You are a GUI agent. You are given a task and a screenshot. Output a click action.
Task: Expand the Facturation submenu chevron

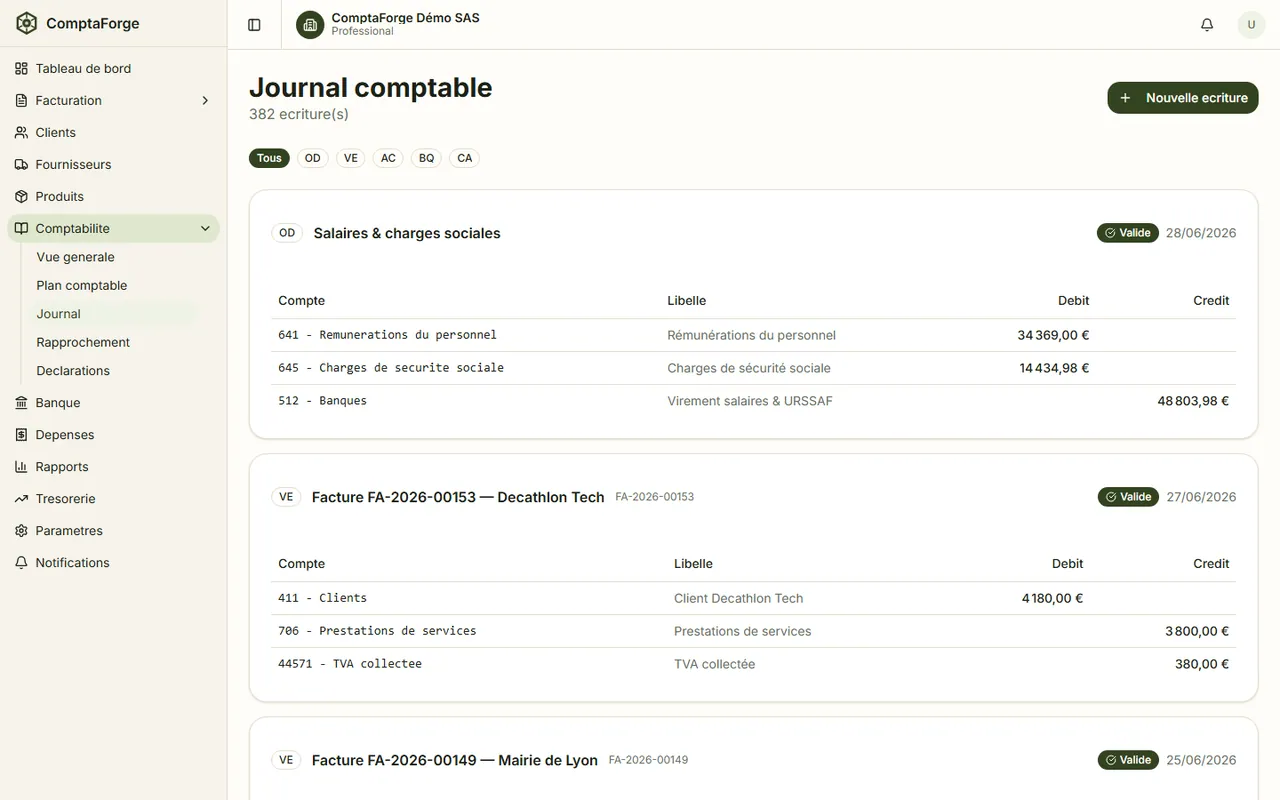tap(205, 101)
